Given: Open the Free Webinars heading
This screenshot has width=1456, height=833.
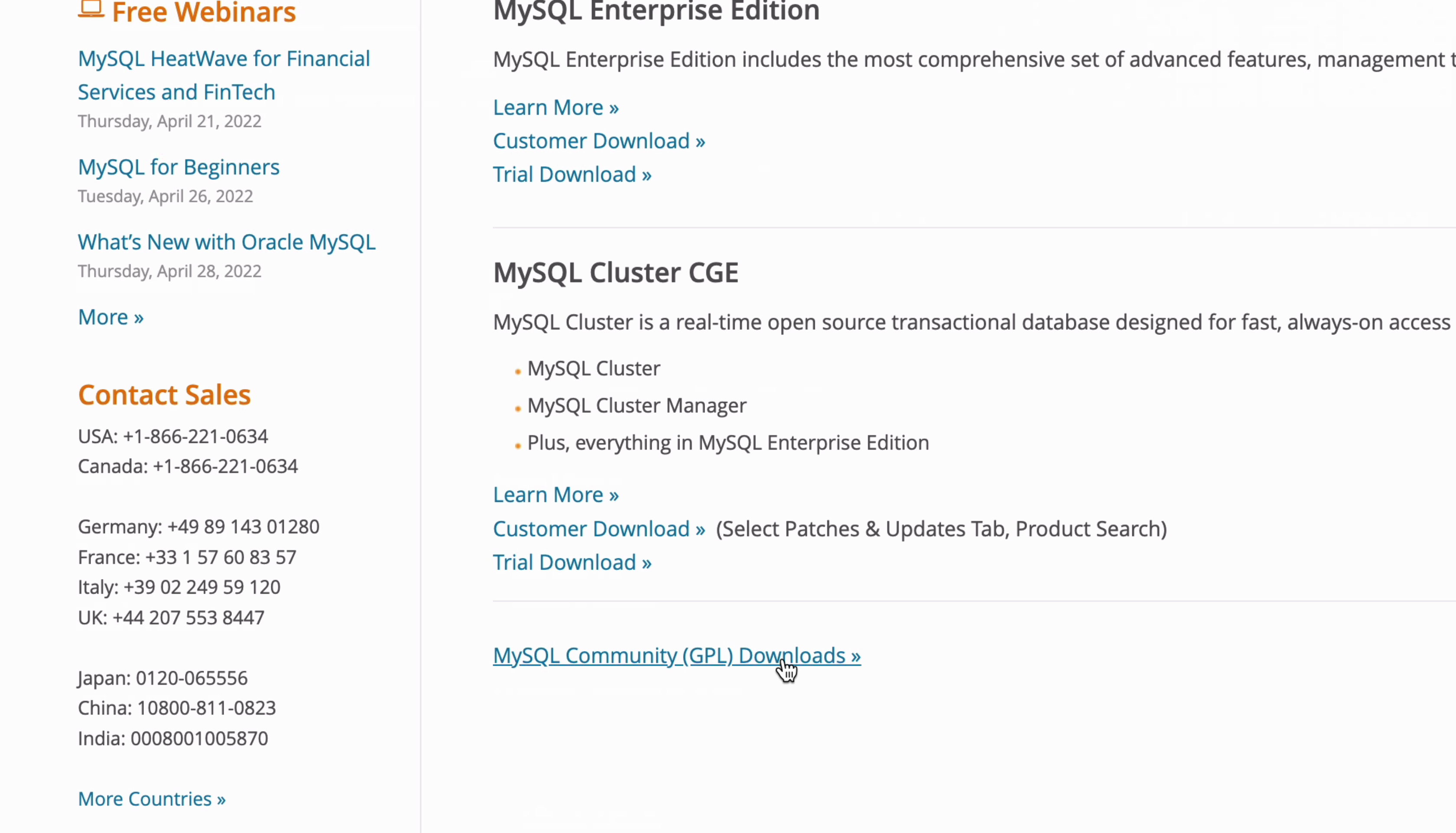Looking at the screenshot, I should (204, 12).
